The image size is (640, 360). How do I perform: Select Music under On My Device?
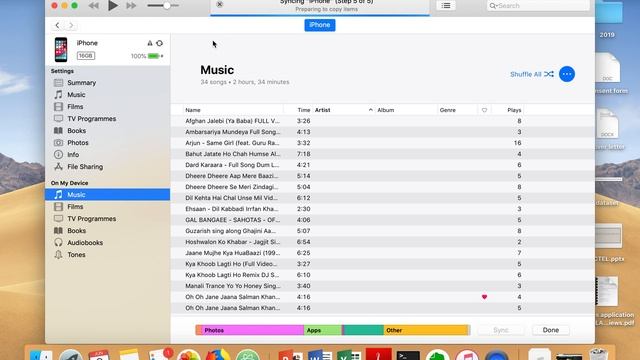pyautogui.click(x=108, y=195)
